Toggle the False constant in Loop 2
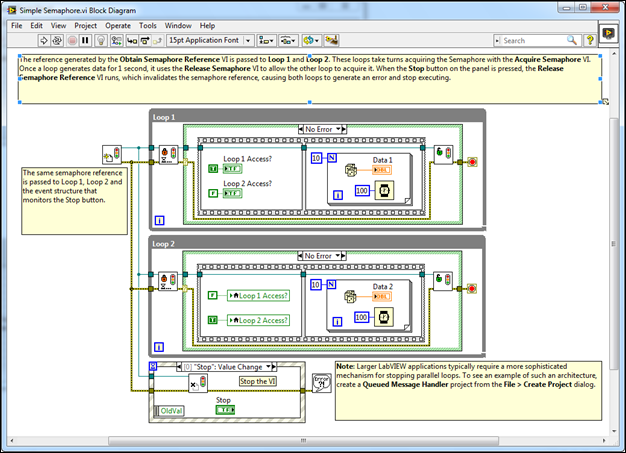Image resolution: width=626 pixels, height=453 pixels. 212,295
